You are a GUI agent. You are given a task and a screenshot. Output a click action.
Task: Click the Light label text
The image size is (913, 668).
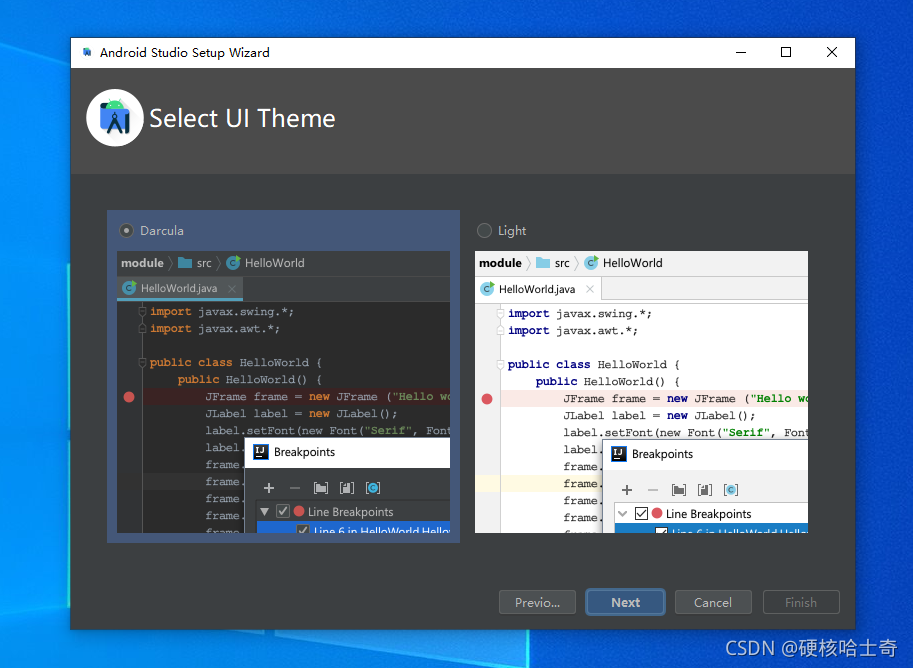[512, 231]
